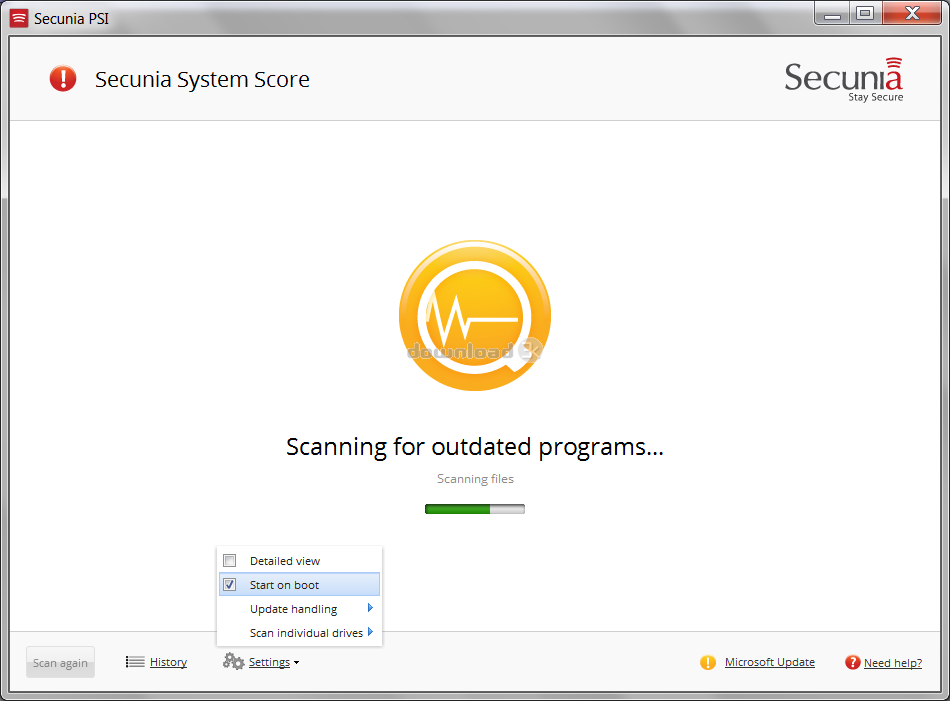
Task: Click the Scanning for outdated programs heading
Action: 475,447
